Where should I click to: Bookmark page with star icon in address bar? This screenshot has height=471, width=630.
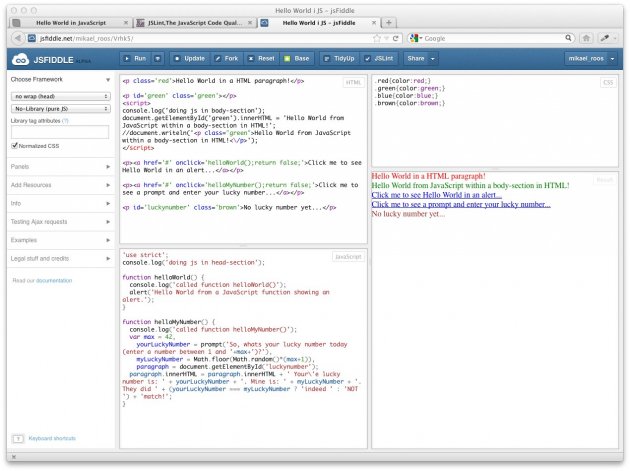pyautogui.click(x=377, y=38)
